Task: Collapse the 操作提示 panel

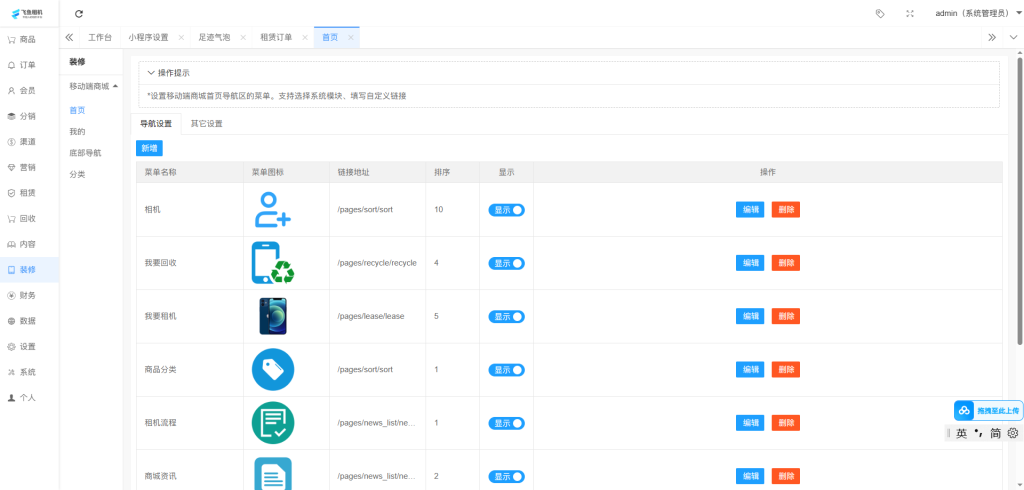Action: pyautogui.click(x=168, y=73)
